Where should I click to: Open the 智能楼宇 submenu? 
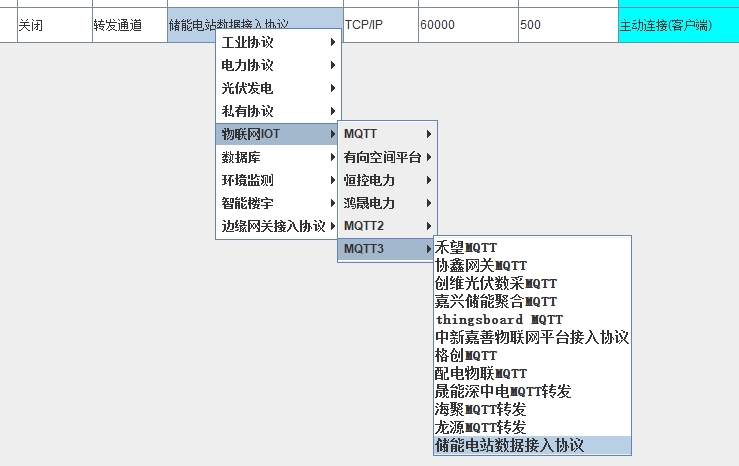[278, 203]
